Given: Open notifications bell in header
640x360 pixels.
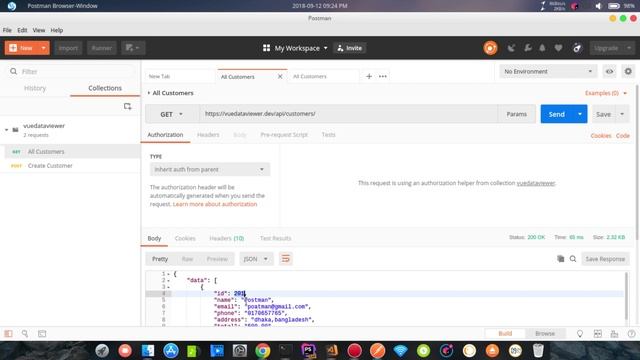Looking at the screenshot, I should tap(542, 48).
